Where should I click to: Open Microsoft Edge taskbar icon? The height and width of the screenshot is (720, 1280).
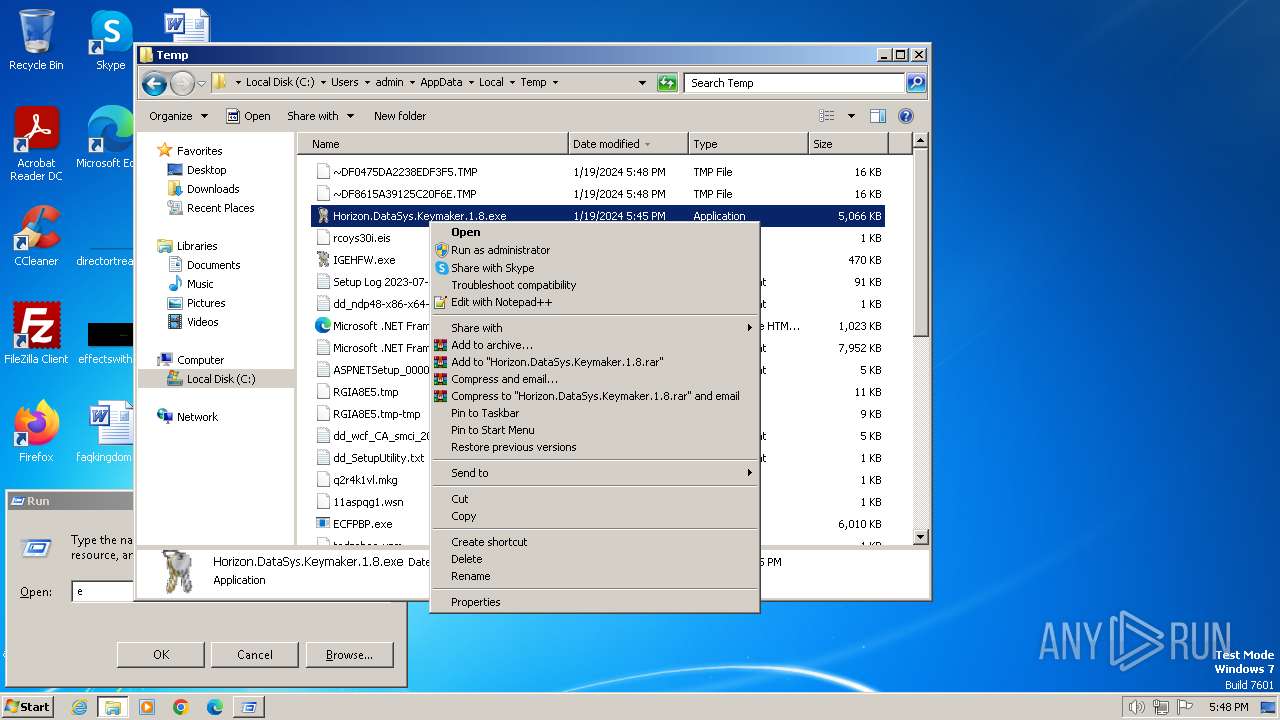tap(215, 707)
